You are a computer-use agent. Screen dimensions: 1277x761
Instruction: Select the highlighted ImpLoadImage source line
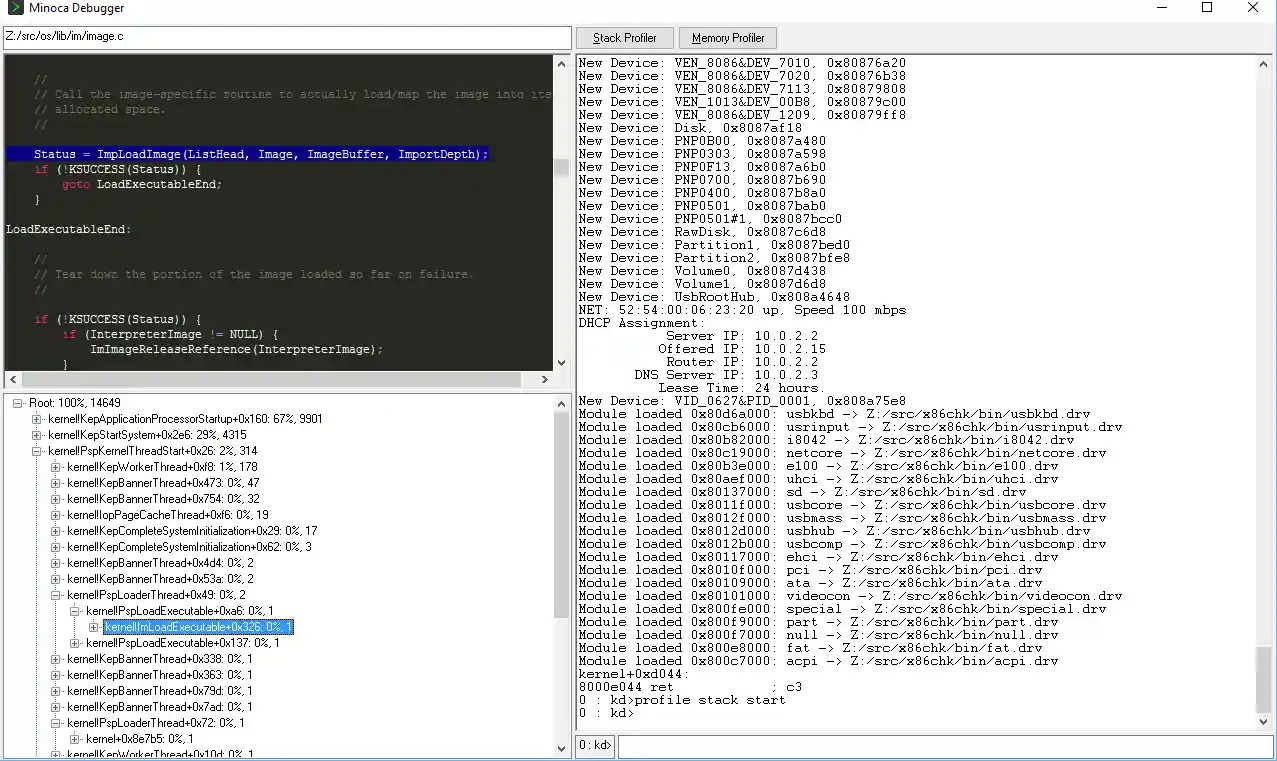[x=250, y=154]
